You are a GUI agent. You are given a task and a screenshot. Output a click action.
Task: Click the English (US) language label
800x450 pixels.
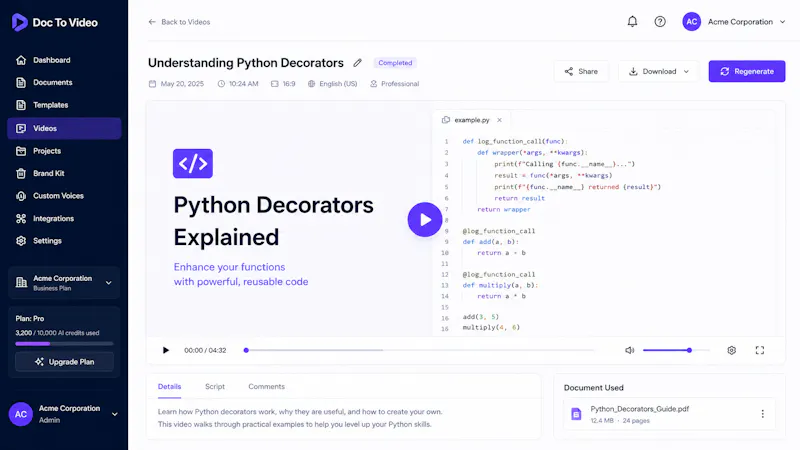[338, 84]
